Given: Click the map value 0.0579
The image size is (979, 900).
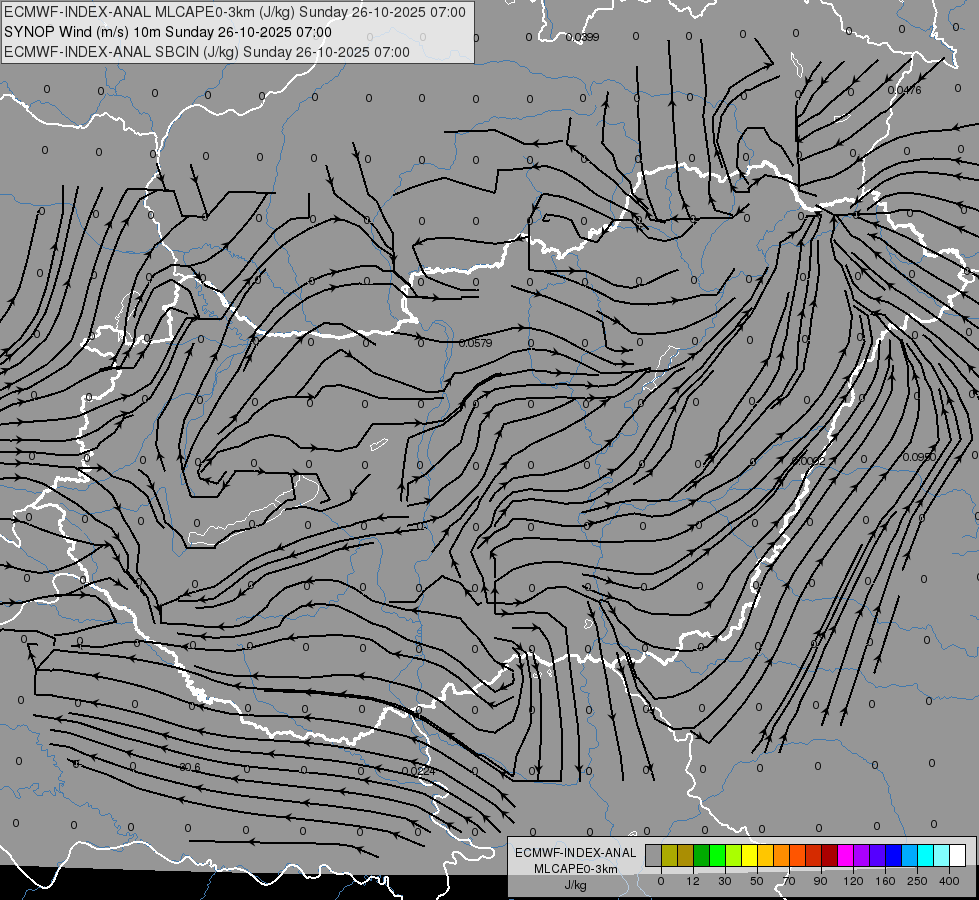Looking at the screenshot, I should [x=476, y=343].
